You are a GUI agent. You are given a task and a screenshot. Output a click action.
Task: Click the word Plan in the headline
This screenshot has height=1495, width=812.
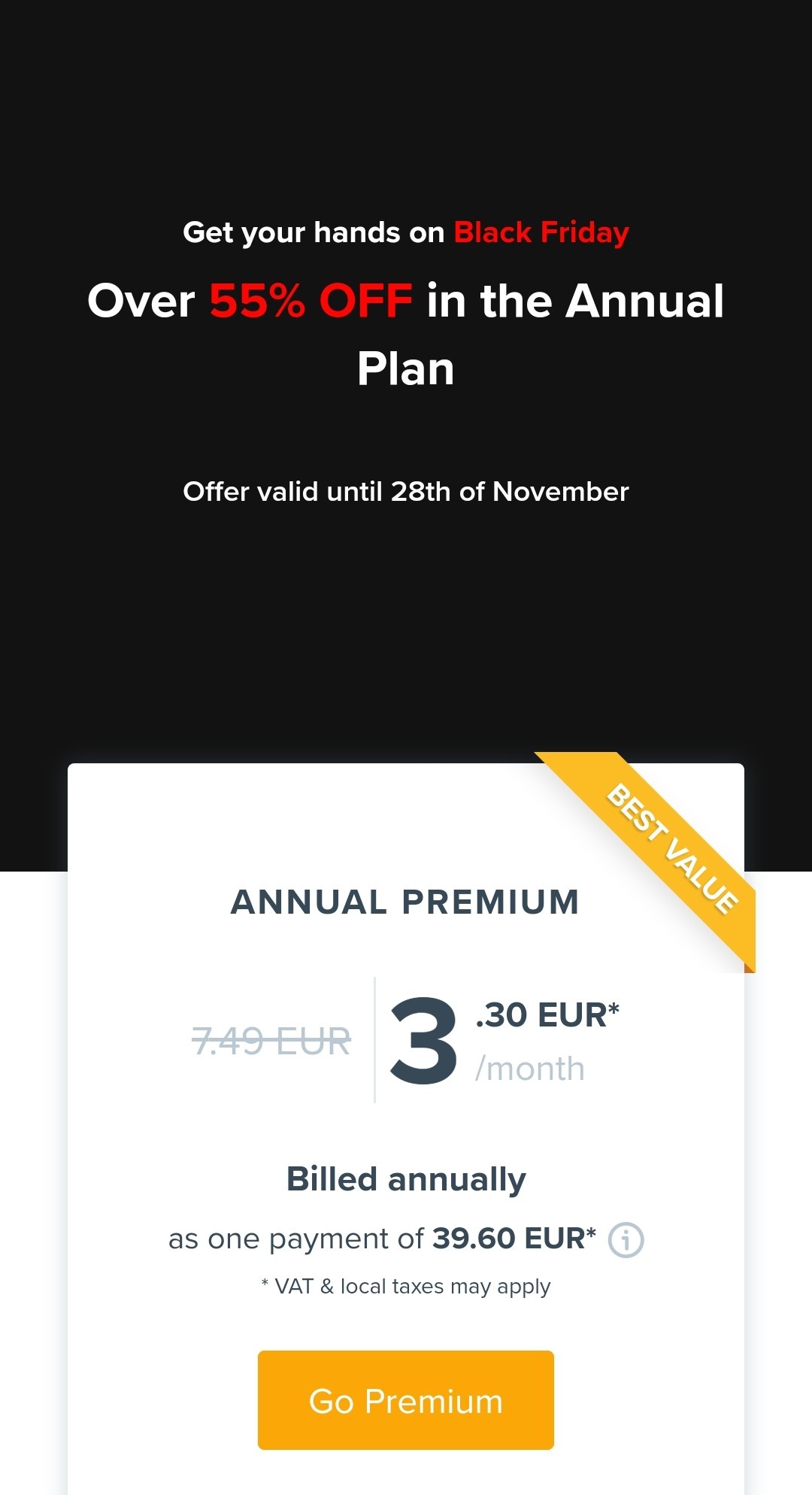pos(406,368)
